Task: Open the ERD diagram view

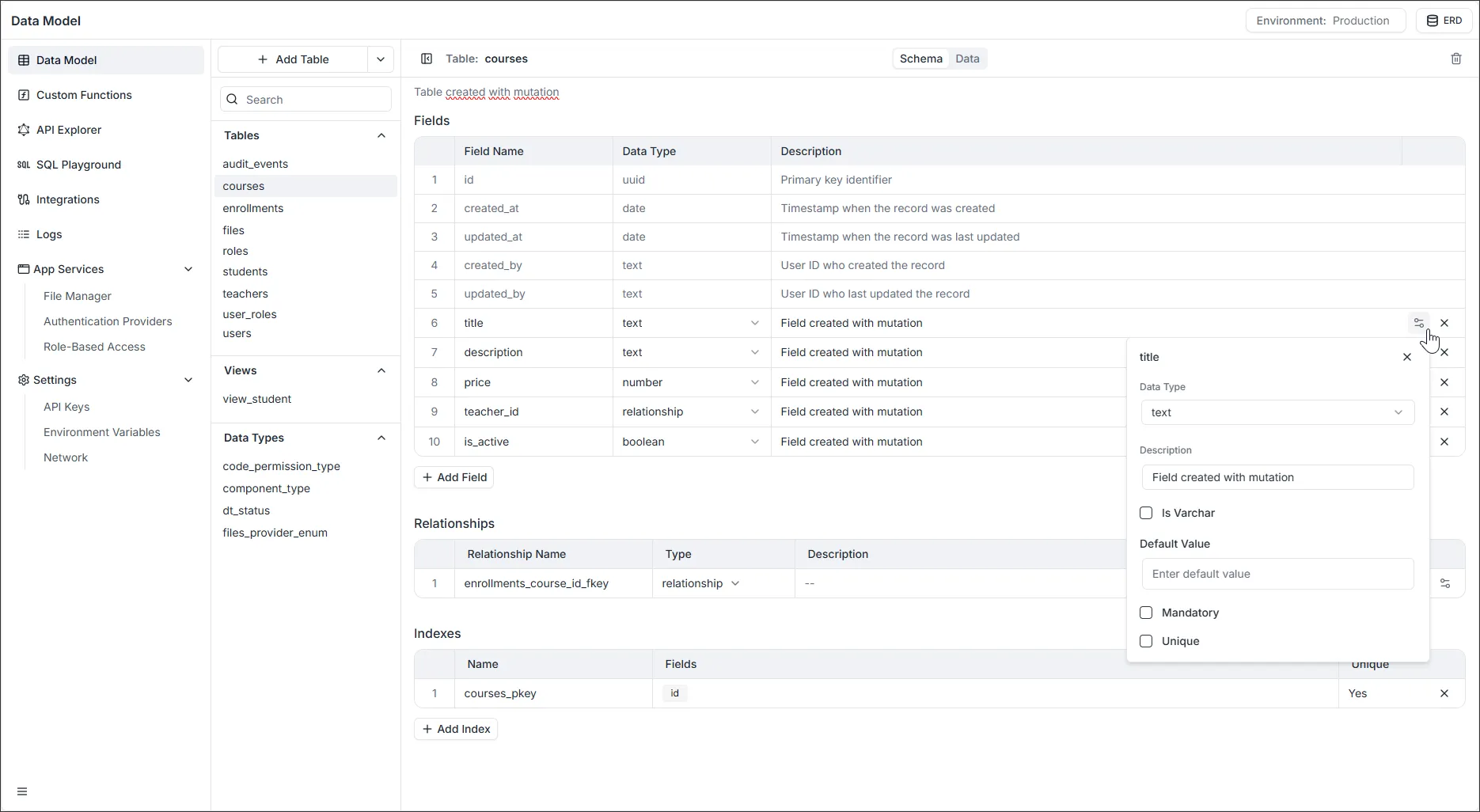Action: tap(1444, 21)
